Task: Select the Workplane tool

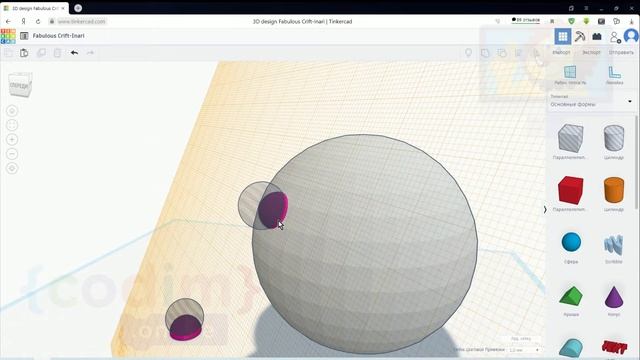Action: click(570, 75)
